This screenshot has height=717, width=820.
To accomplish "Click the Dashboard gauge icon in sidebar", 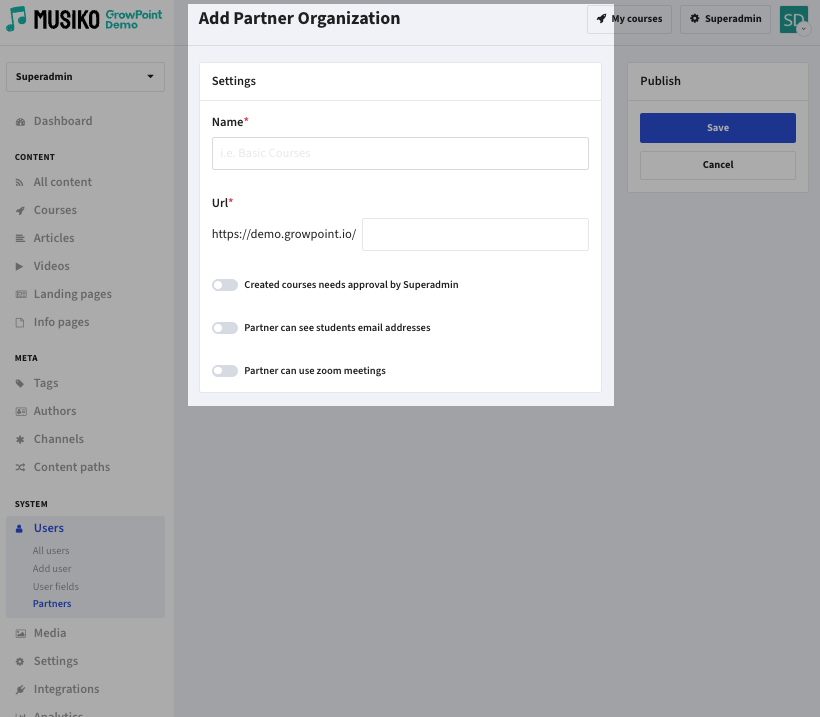I will click(20, 122).
